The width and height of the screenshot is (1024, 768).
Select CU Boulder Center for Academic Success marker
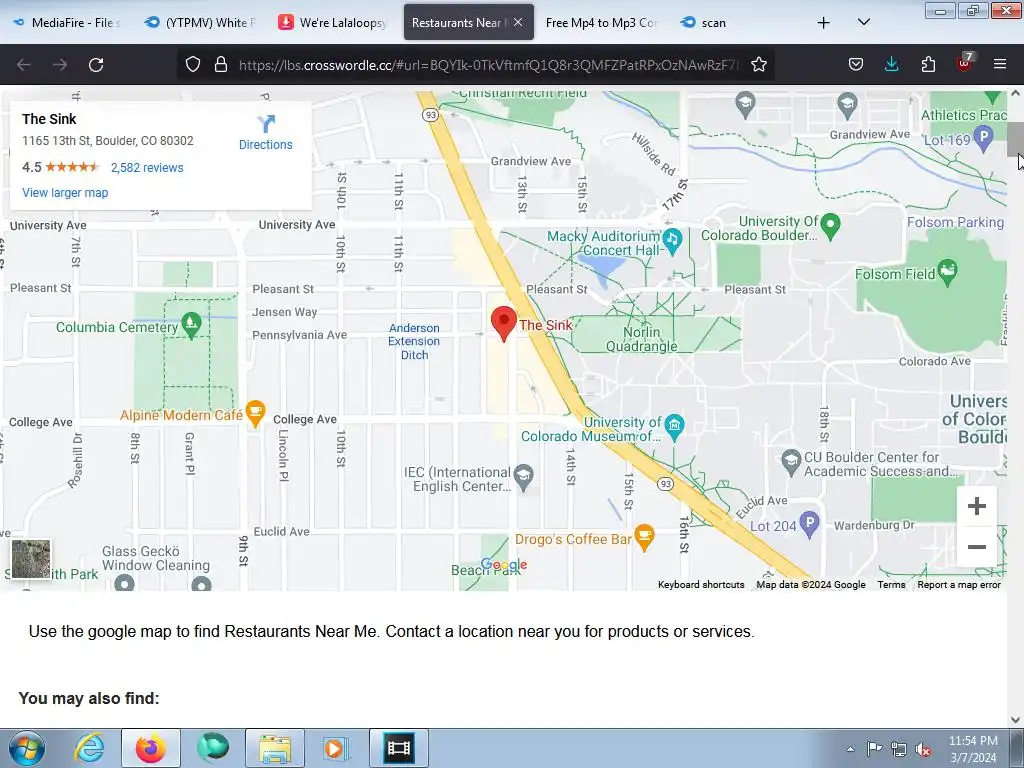[x=791, y=462]
